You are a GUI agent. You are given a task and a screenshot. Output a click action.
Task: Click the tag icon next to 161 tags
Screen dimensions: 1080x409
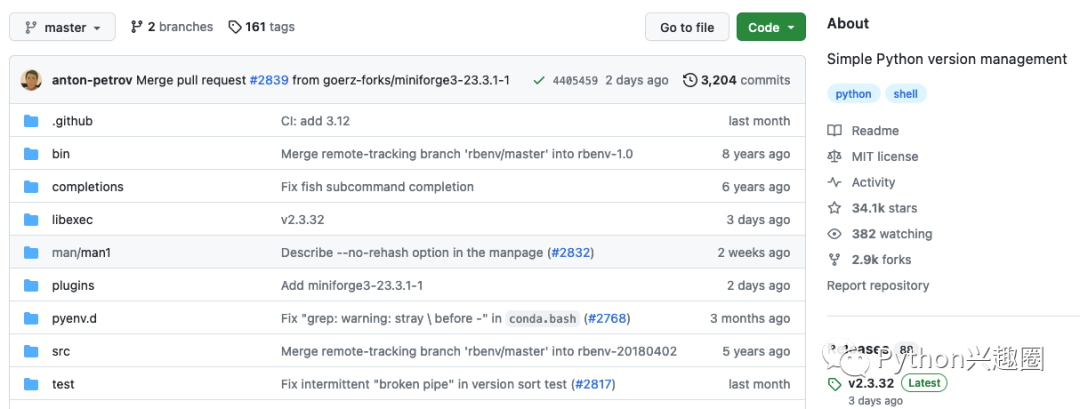tap(235, 27)
